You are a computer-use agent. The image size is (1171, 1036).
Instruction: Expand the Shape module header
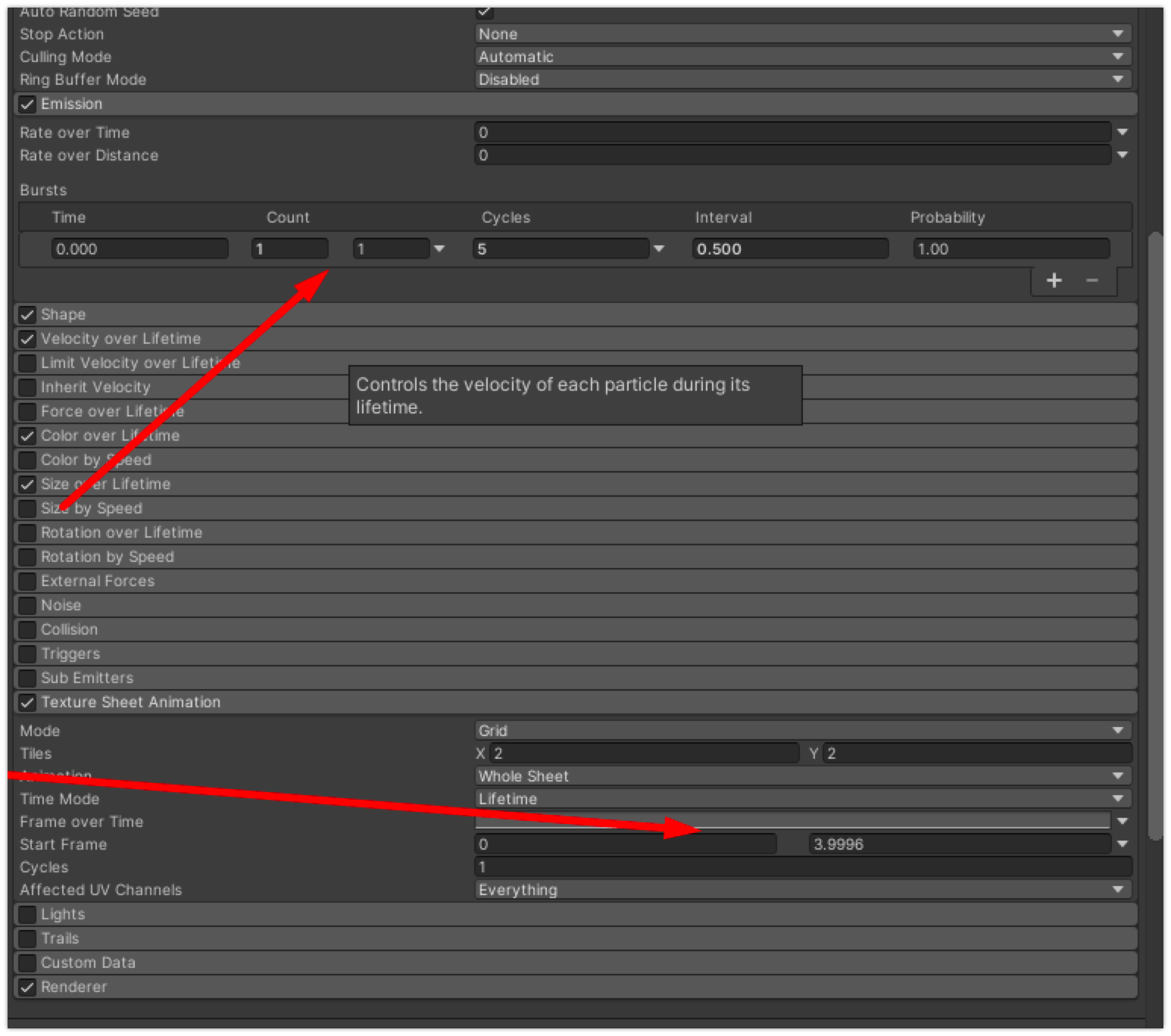point(576,315)
